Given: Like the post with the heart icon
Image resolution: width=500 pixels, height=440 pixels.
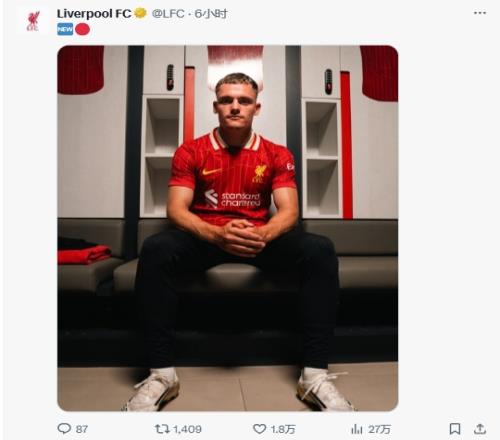Looking at the screenshot, I should [x=259, y=429].
